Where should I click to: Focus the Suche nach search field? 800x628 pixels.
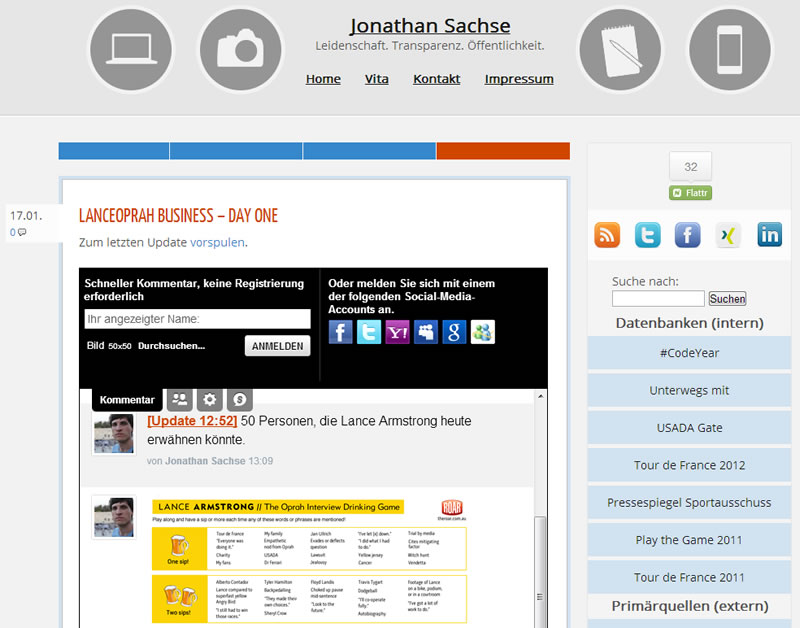tap(658, 298)
